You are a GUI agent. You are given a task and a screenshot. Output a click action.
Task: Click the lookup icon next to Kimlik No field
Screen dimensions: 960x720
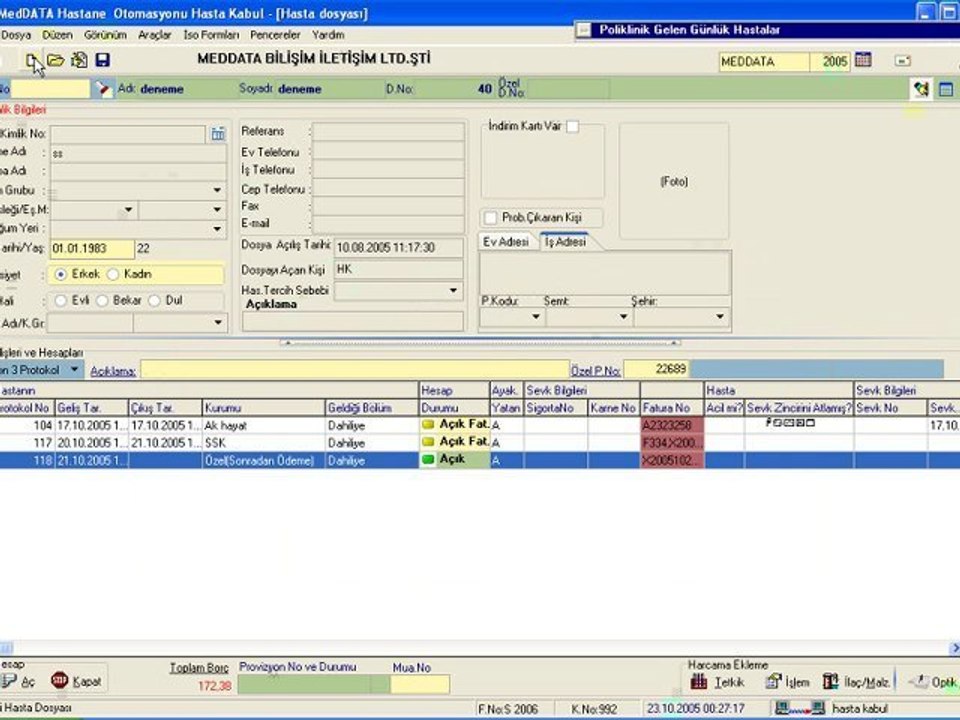[218, 133]
